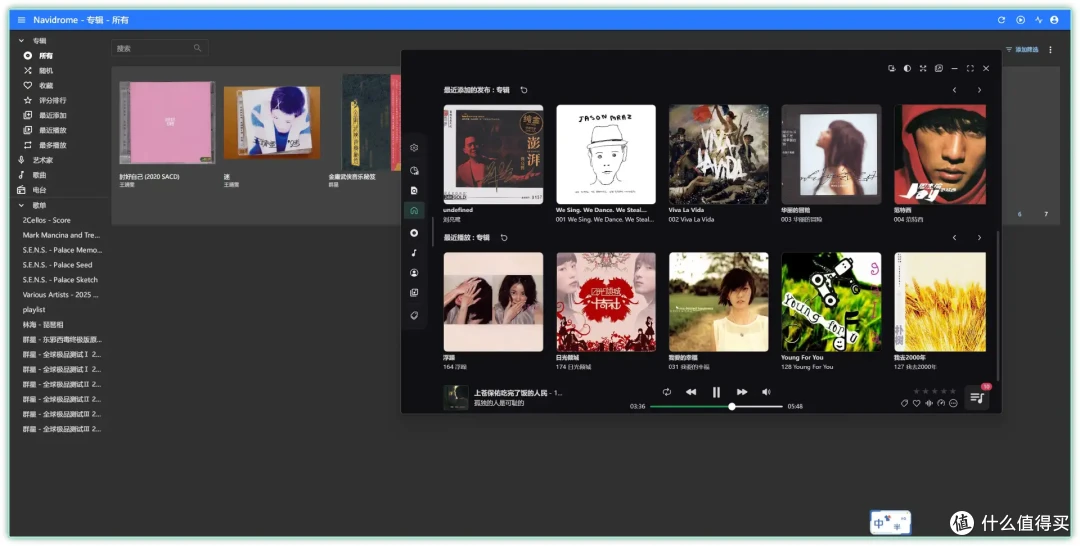The image size is (1080, 546).
Task: Open the user account icon in Navidrome header
Action: click(x=1054, y=20)
